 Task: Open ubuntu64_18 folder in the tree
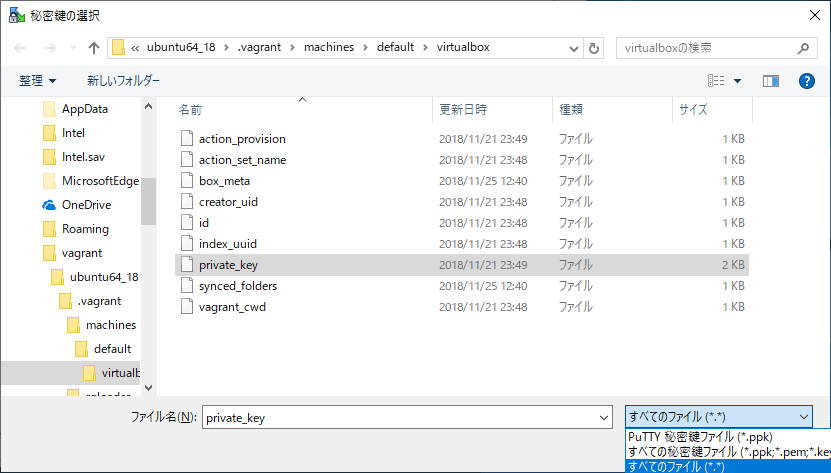coord(104,277)
